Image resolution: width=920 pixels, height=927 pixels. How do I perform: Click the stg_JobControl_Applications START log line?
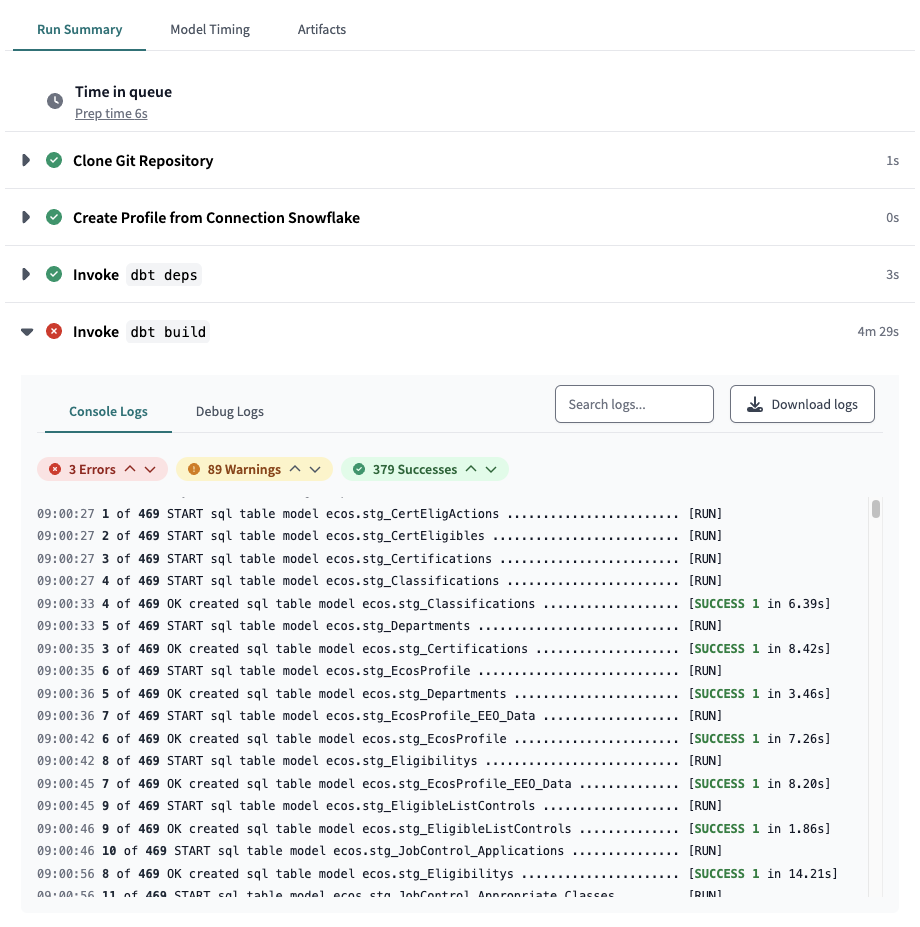[380, 851]
